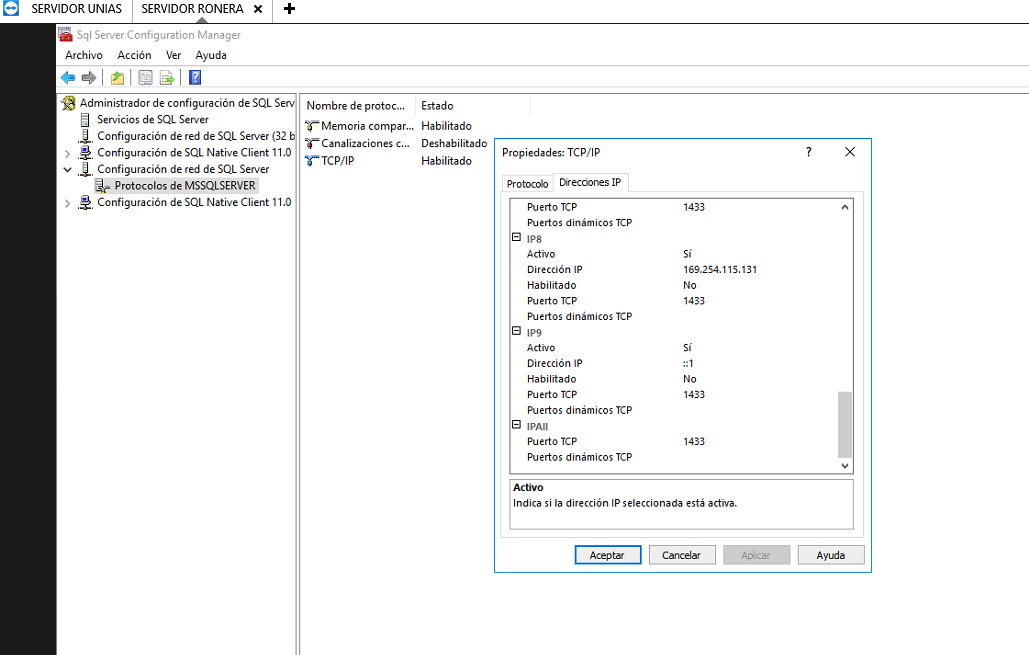The image size is (1029, 655).
Task: Click the export list toolbar icon
Action: (x=167, y=77)
